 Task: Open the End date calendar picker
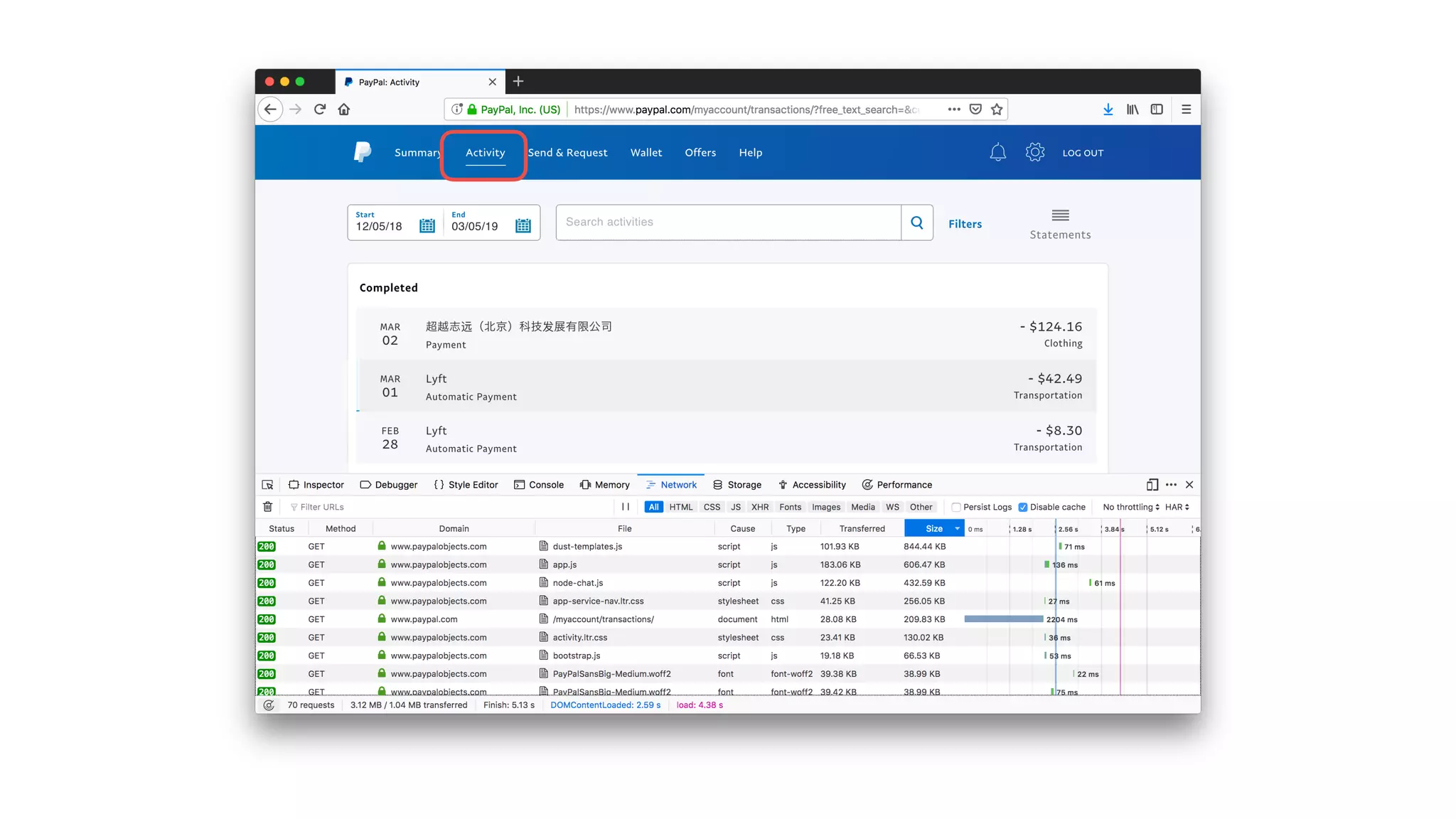tap(523, 226)
